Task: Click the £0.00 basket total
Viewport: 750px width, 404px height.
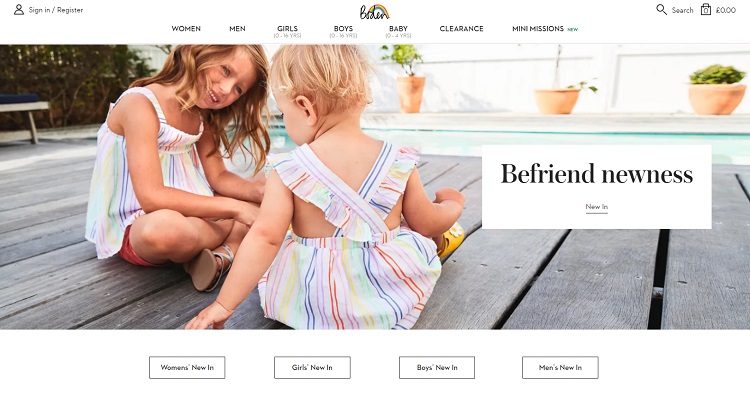Action: [726, 10]
